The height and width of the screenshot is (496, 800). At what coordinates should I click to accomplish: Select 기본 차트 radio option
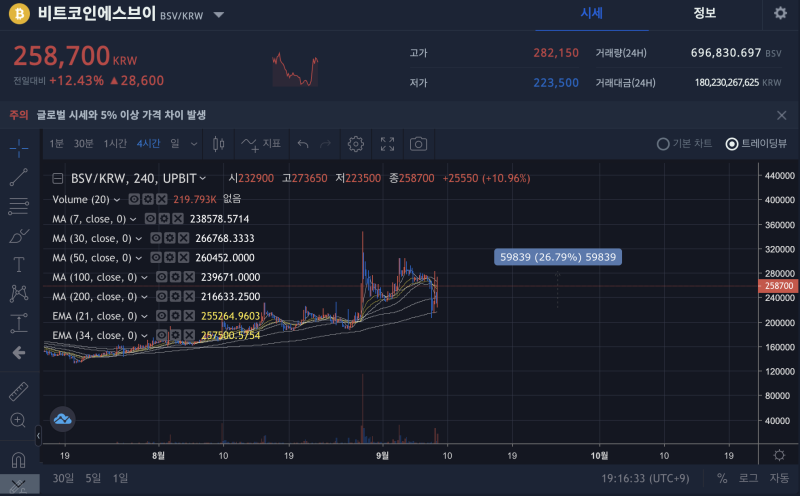click(x=684, y=144)
